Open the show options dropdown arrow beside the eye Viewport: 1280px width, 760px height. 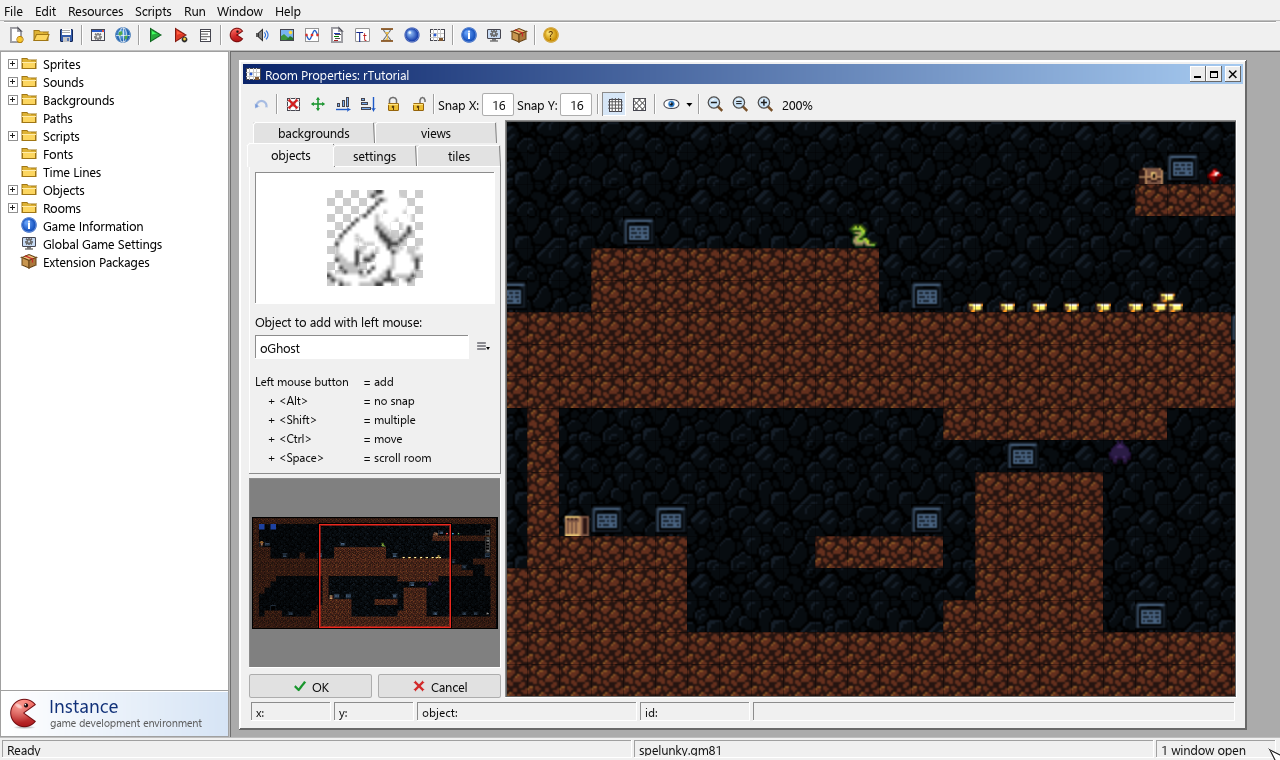[x=689, y=105]
